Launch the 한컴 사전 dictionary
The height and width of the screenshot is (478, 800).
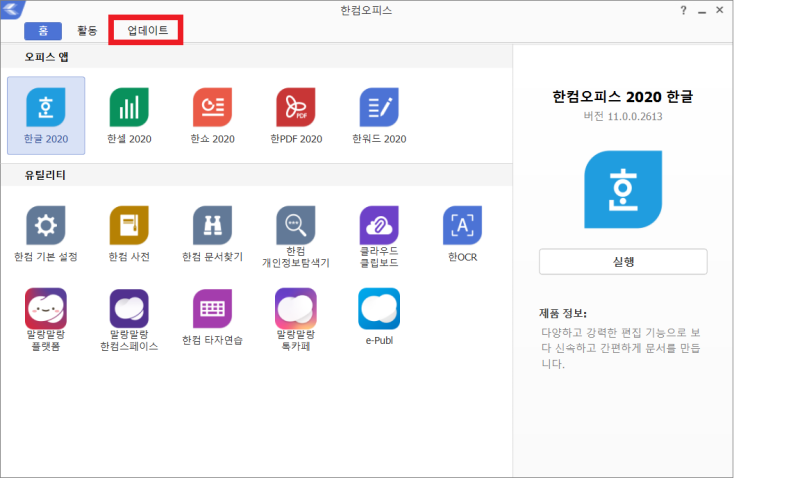129,225
